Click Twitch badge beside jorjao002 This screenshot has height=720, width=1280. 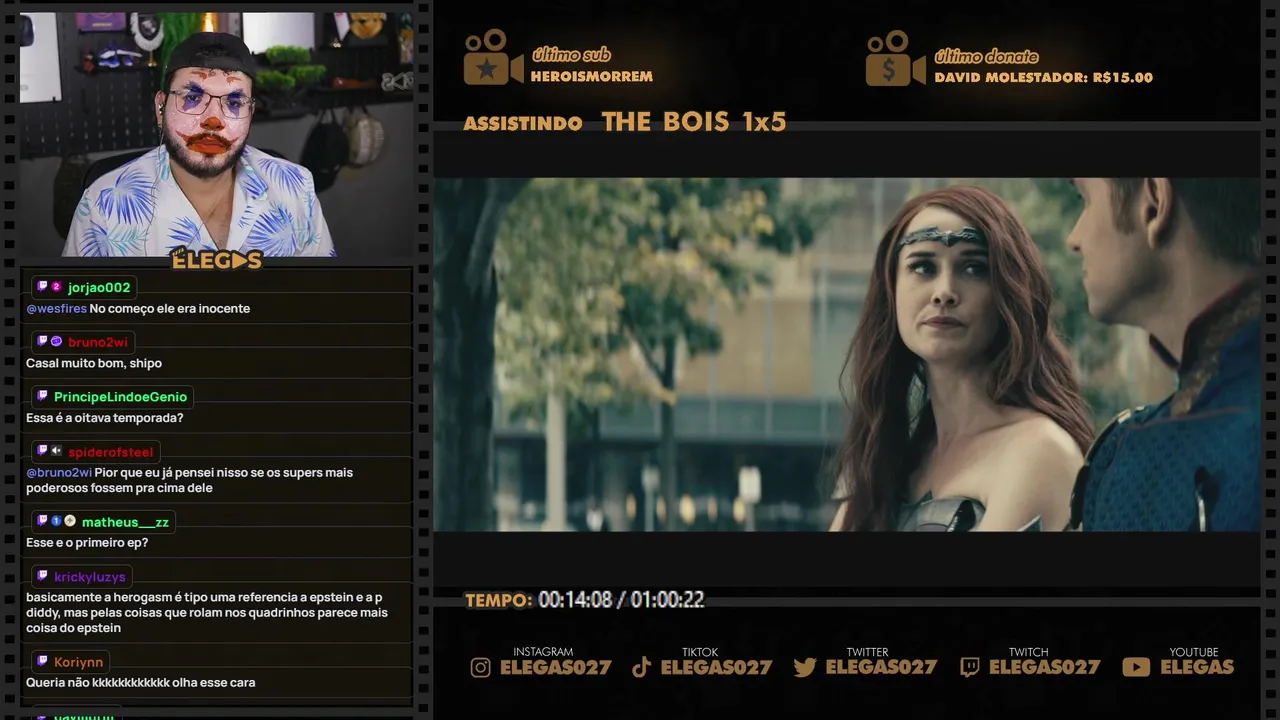(x=42, y=287)
